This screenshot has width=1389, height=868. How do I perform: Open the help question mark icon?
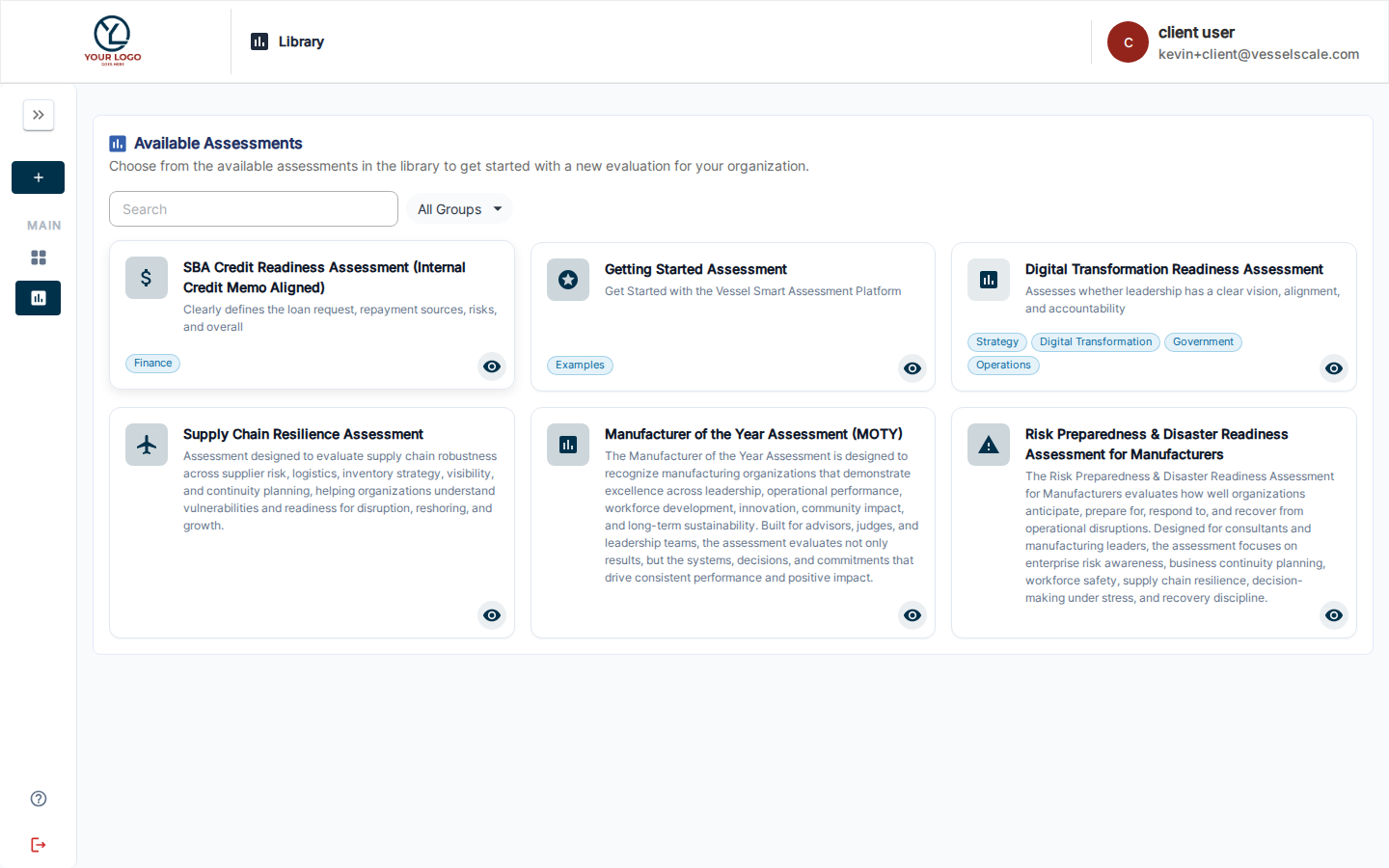point(39,799)
